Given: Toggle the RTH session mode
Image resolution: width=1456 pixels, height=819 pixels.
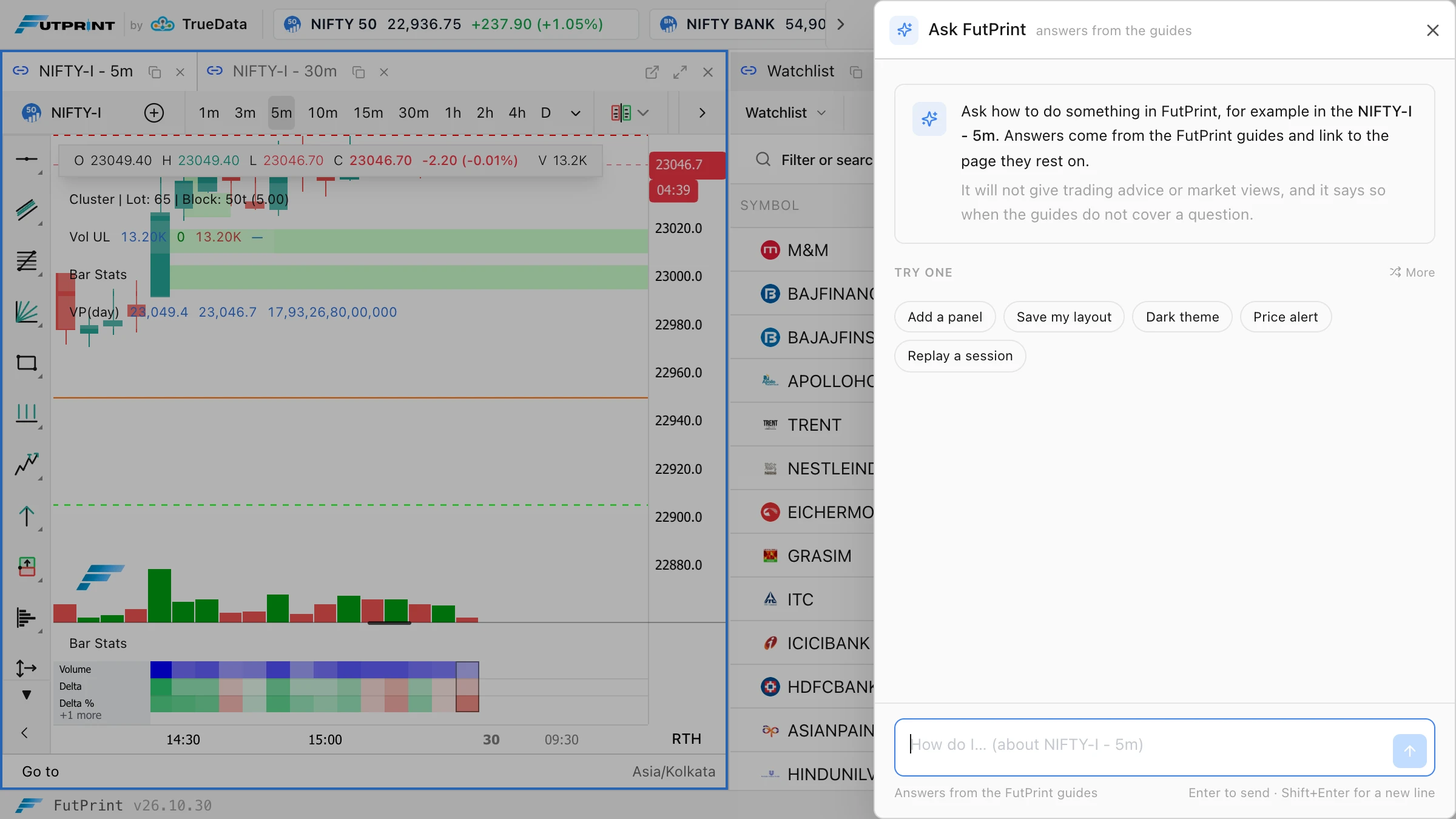Looking at the screenshot, I should (x=686, y=739).
